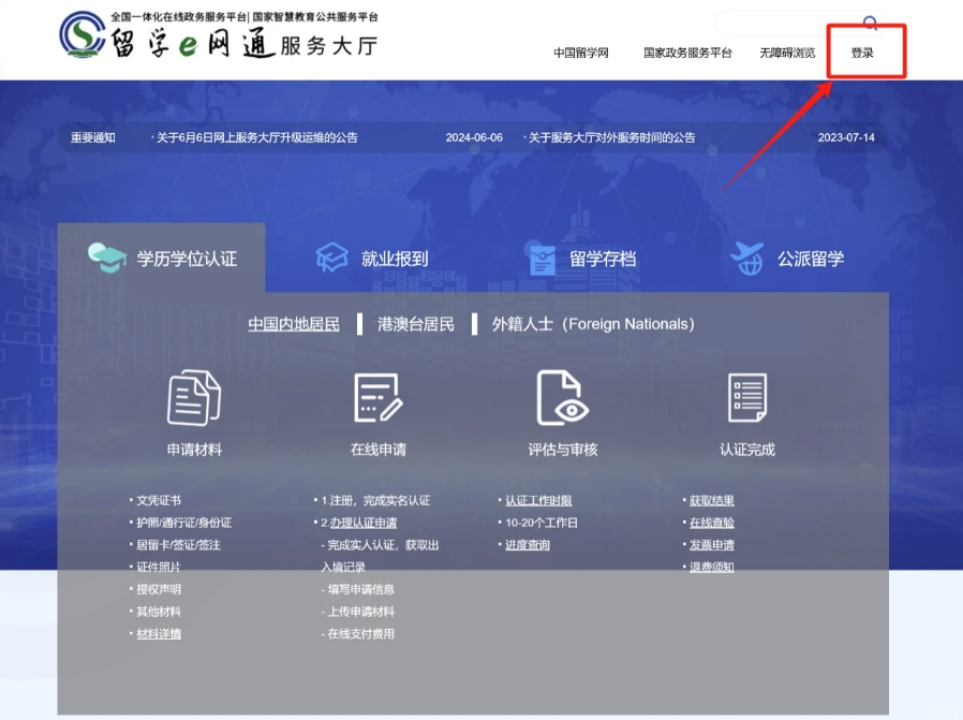
Task: Click the 居留卡/签证/签注 list item
Action: click(178, 545)
